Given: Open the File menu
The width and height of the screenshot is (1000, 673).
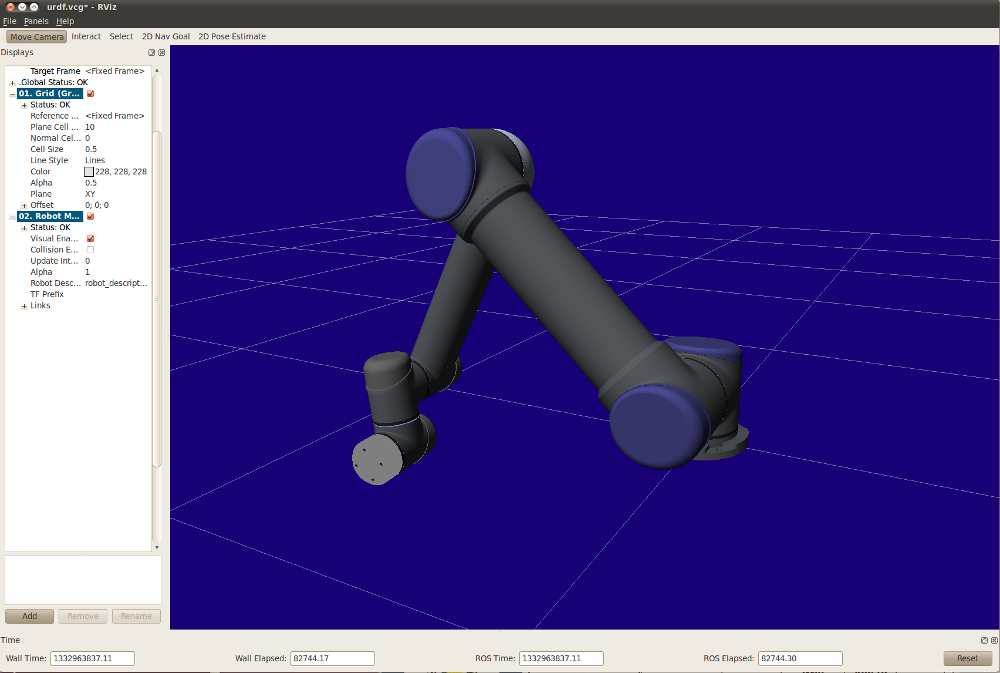Looking at the screenshot, I should [9, 21].
